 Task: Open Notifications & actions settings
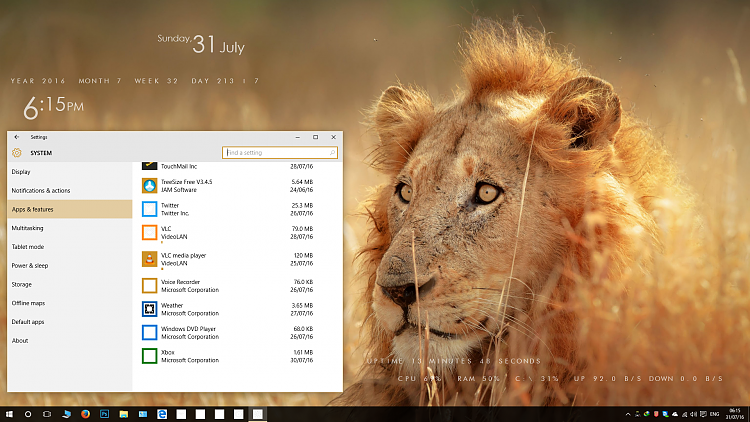click(x=41, y=190)
